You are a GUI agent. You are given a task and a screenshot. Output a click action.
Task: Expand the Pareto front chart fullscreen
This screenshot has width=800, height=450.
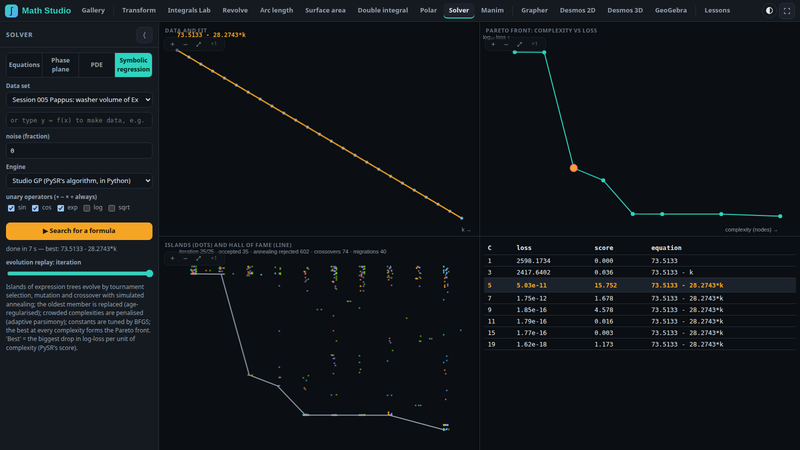[519, 44]
